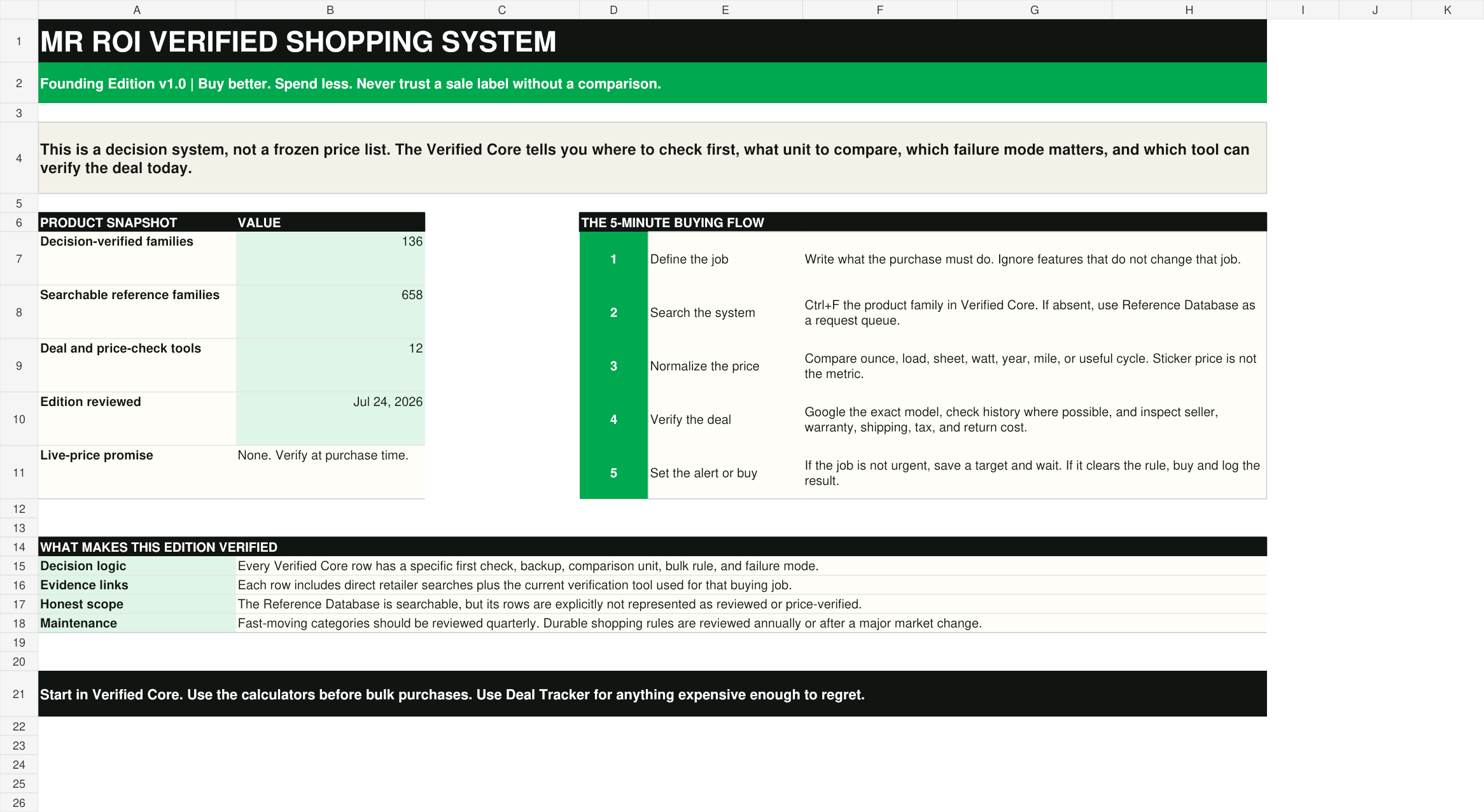
Task: Click the Live-price promise label
Action: [137, 472]
